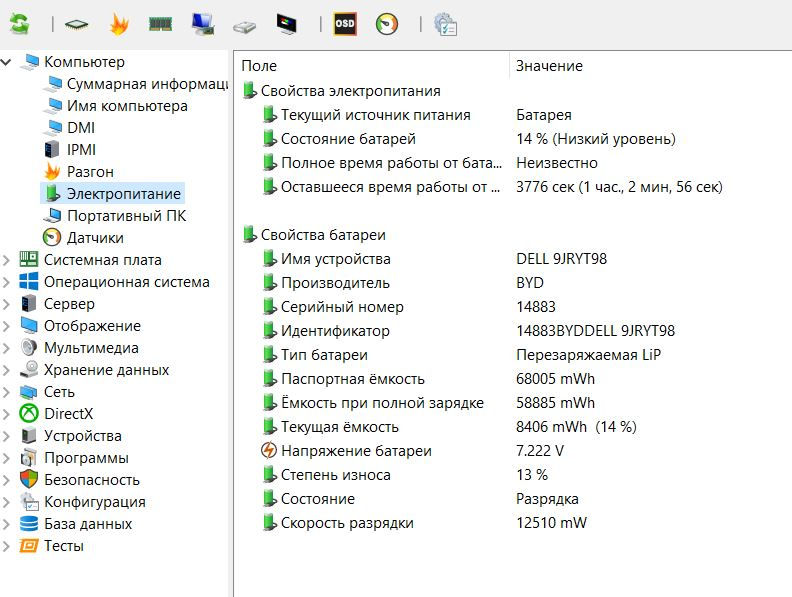Click the green Refresh arrows toolbar icon
Image resolution: width=792 pixels, height=597 pixels.
click(20, 24)
